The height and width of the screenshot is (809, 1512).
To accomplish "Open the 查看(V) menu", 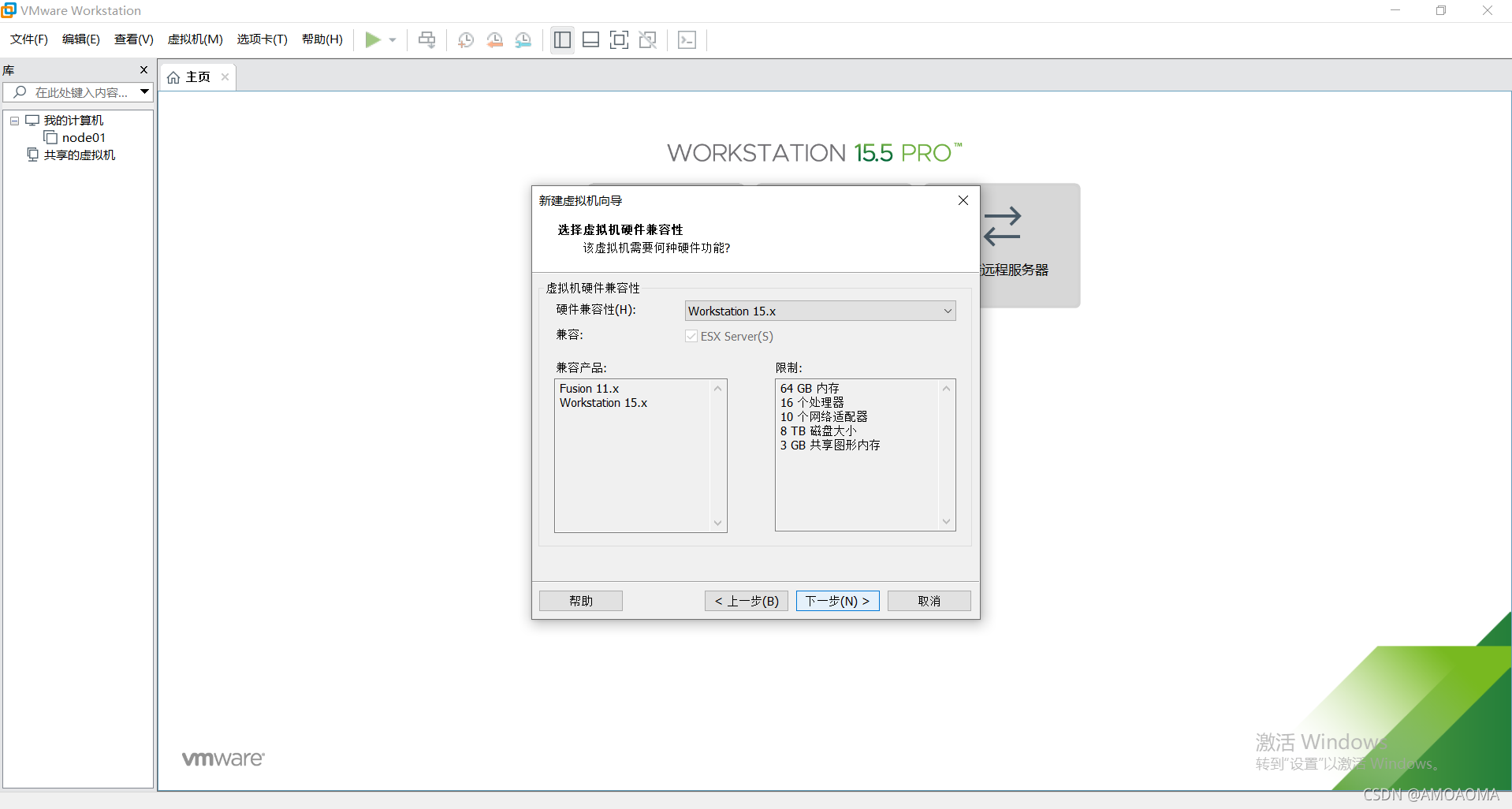I will 134,39.
